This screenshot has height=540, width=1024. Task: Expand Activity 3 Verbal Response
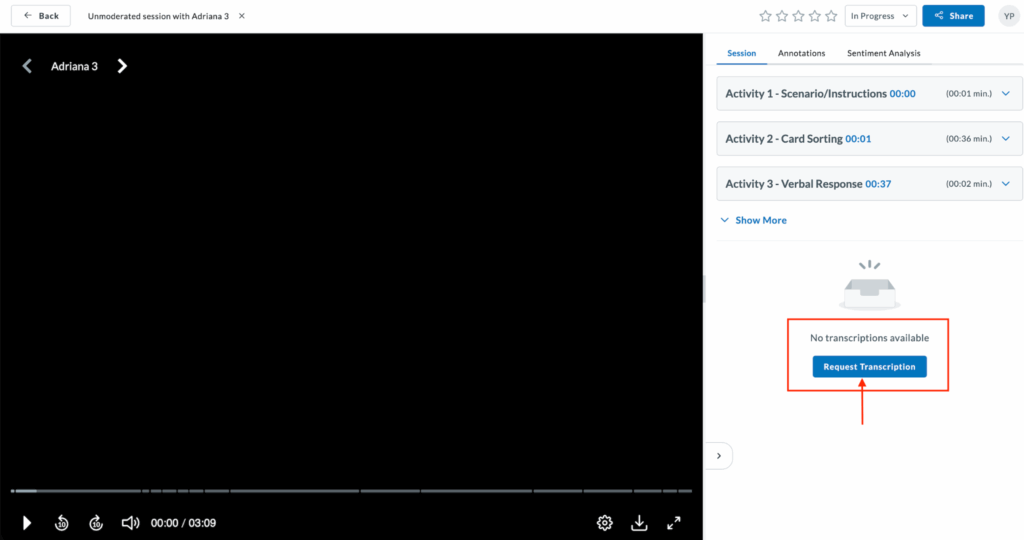(1006, 183)
